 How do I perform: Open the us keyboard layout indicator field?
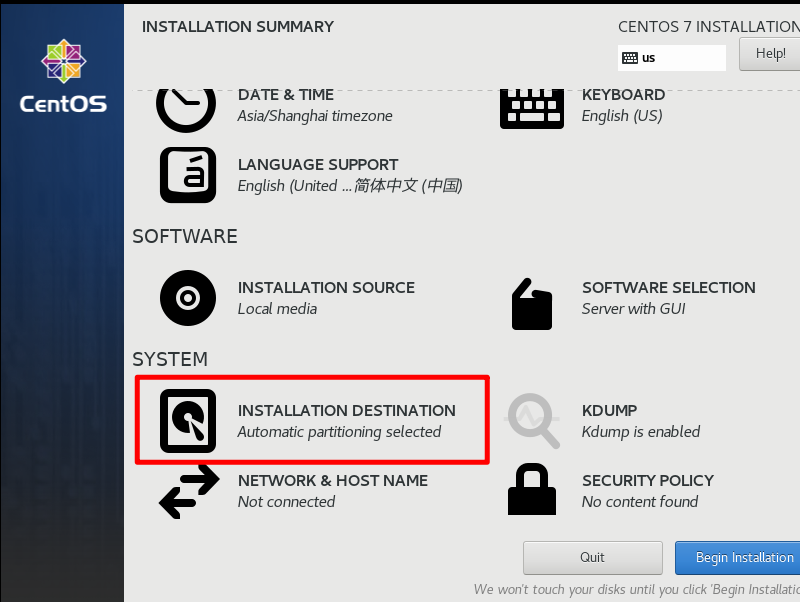pyautogui.click(x=671, y=58)
